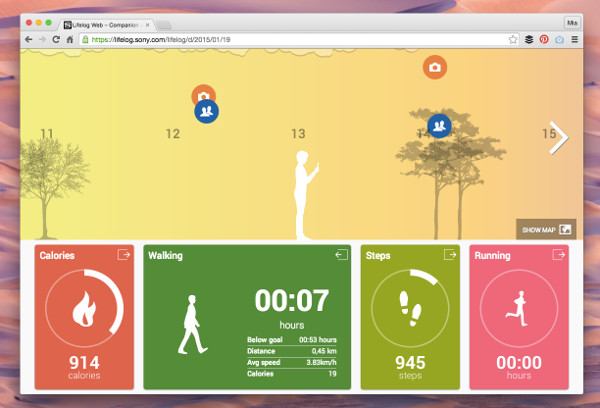Reload the Lifelog page
The image size is (600, 408).
pyautogui.click(x=56, y=39)
